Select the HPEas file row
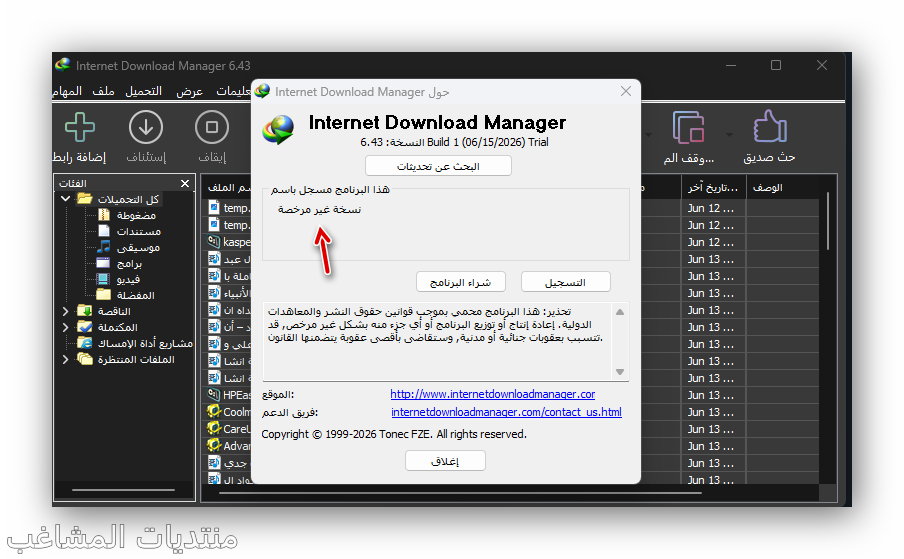 [229, 395]
